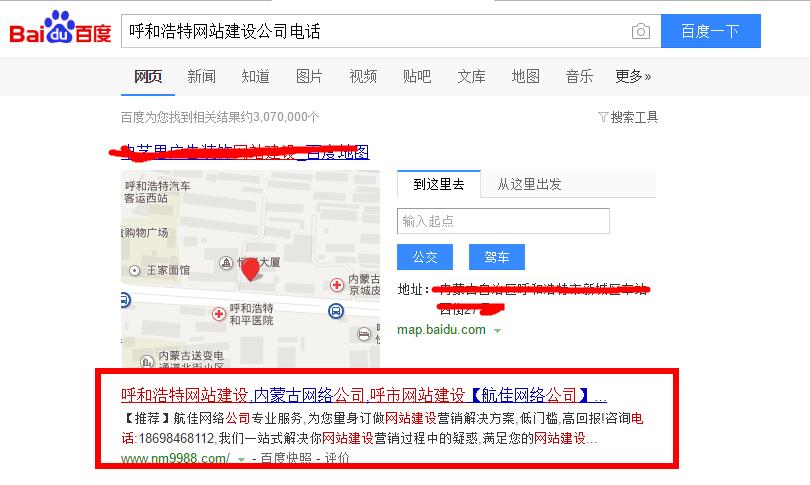The image size is (810, 485).
Task: Expand the arrow beside www.nm9988.com
Action: coord(241,459)
